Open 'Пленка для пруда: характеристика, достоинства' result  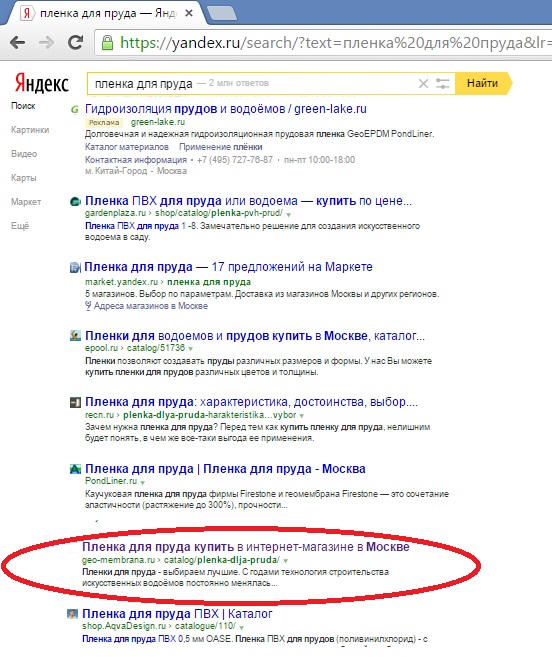pos(251,402)
